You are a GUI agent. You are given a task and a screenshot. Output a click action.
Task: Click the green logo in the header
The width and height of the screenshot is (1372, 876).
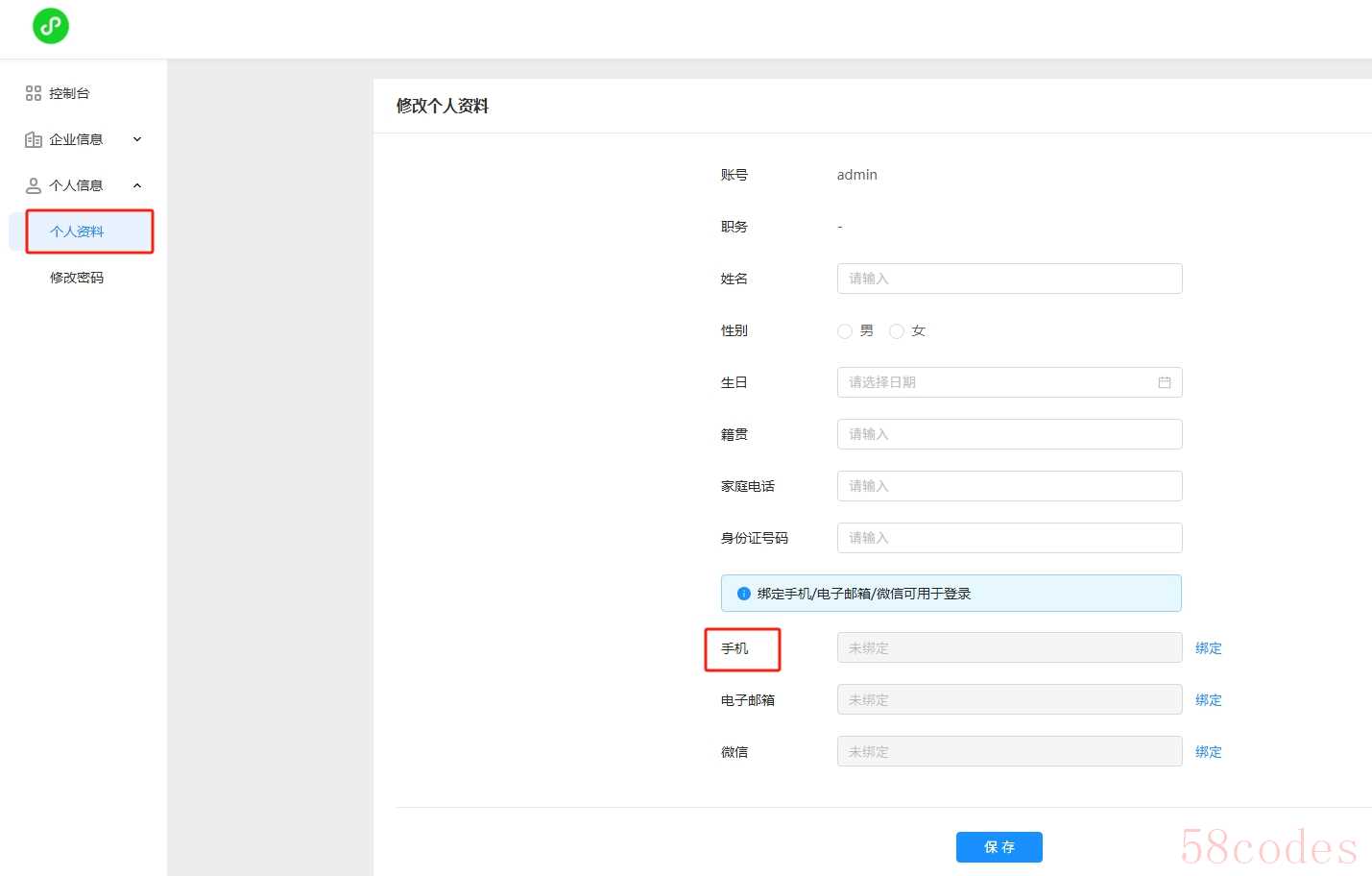(x=51, y=25)
